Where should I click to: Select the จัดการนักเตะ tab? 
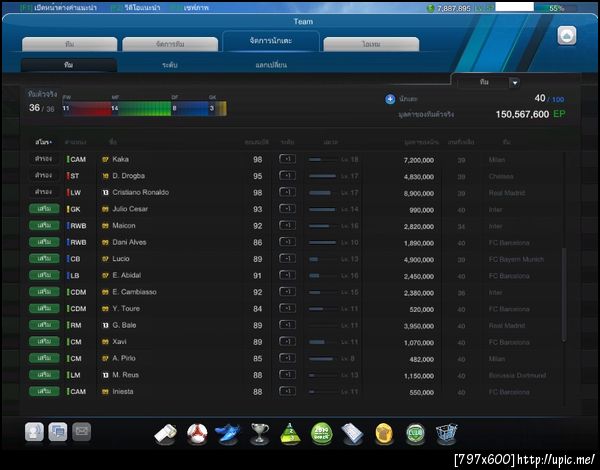click(x=271, y=41)
